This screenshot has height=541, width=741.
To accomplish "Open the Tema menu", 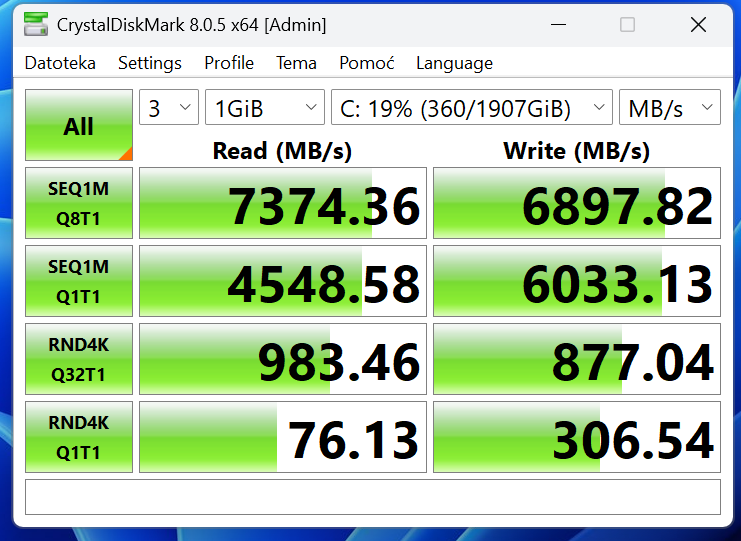I will pyautogui.click(x=296, y=63).
